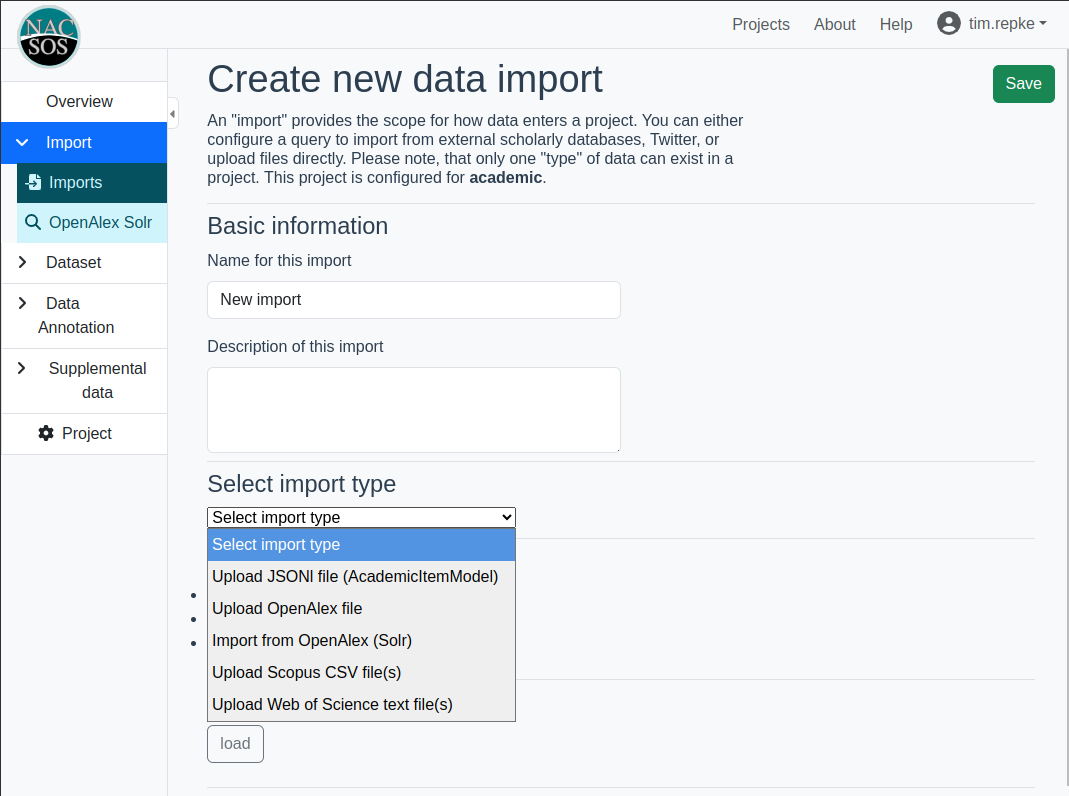Viewport: 1069px width, 796px height.
Task: Focus the Name for this import field
Action: [x=413, y=300]
